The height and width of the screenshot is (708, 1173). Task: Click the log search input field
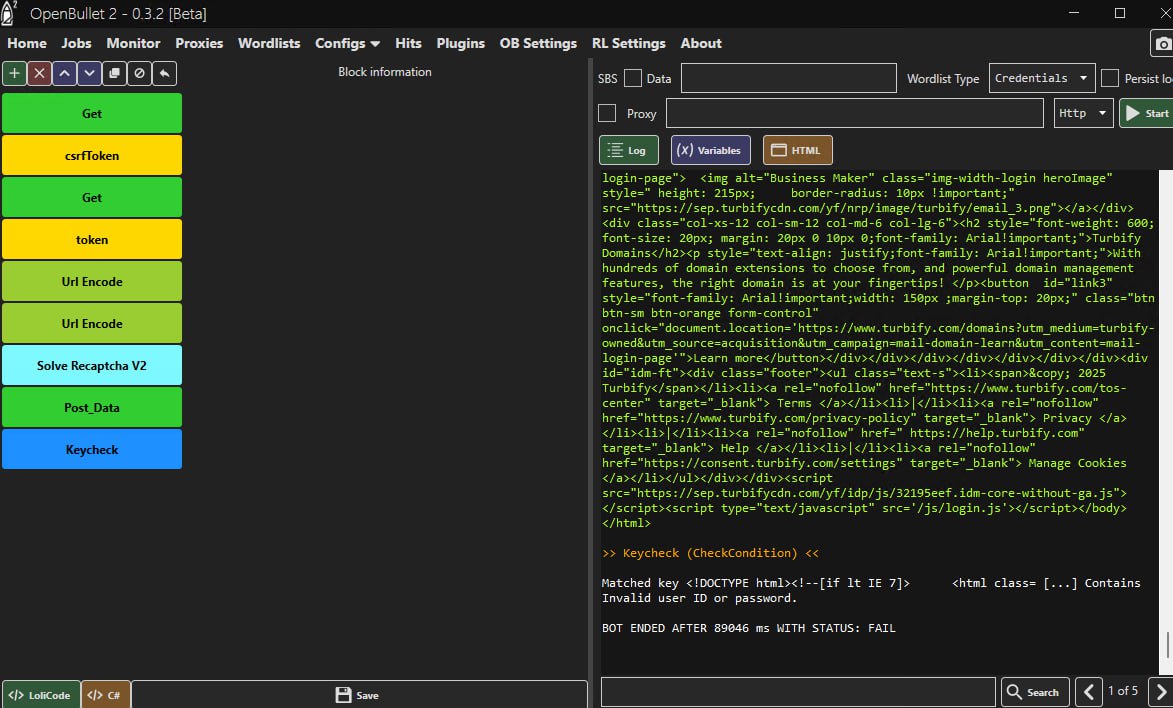click(798, 691)
